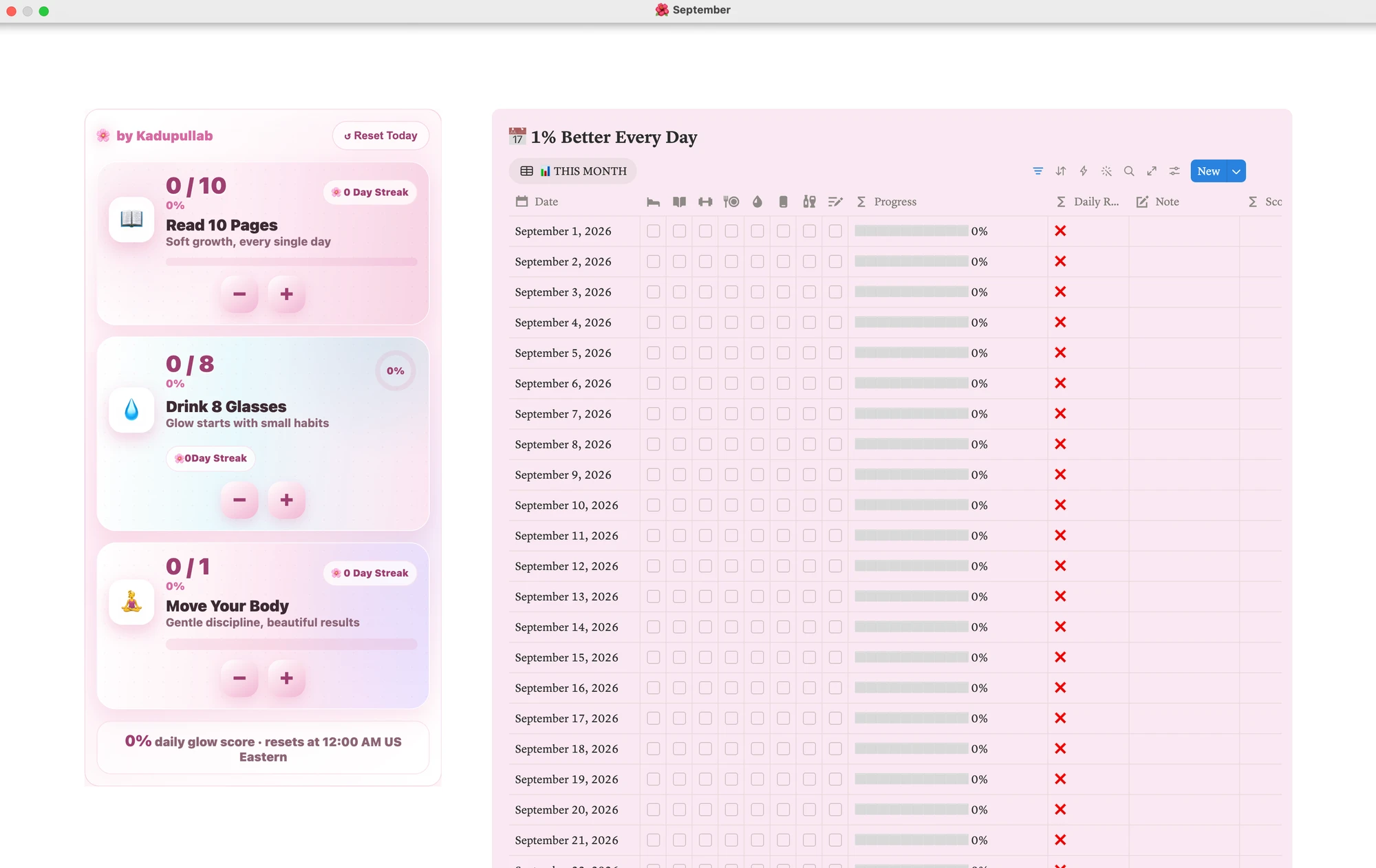This screenshot has width=1376, height=868.
Task: Select the water drop column header
Action: (757, 202)
